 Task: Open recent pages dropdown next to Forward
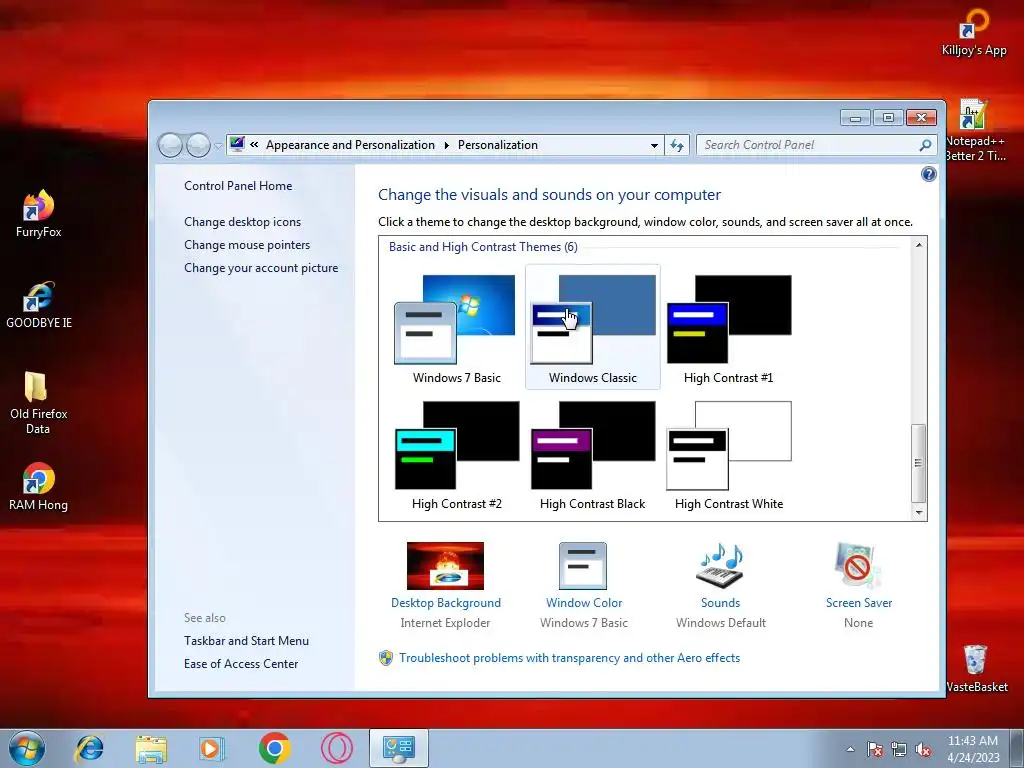pyautogui.click(x=218, y=146)
